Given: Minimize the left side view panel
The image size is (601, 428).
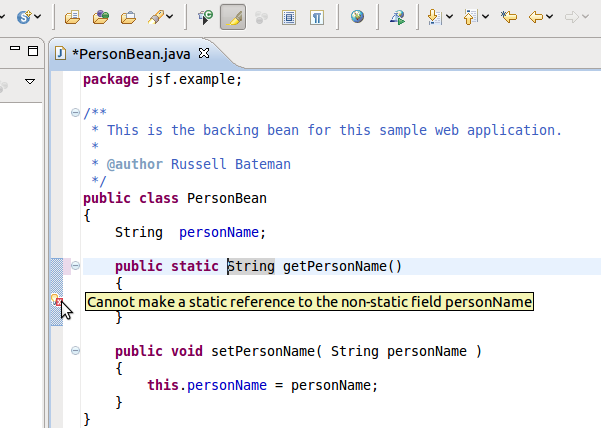Looking at the screenshot, I should [15, 48].
